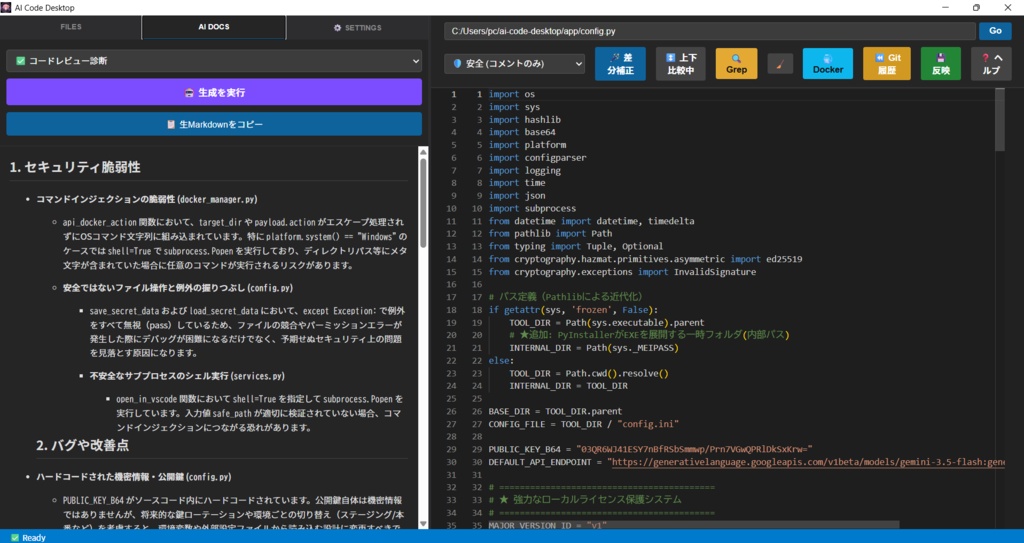The image size is (1024, 543).
Task: Click the comment '# パス定義 (Pathlibによる近代化)'
Action: pyautogui.click(x=568, y=297)
